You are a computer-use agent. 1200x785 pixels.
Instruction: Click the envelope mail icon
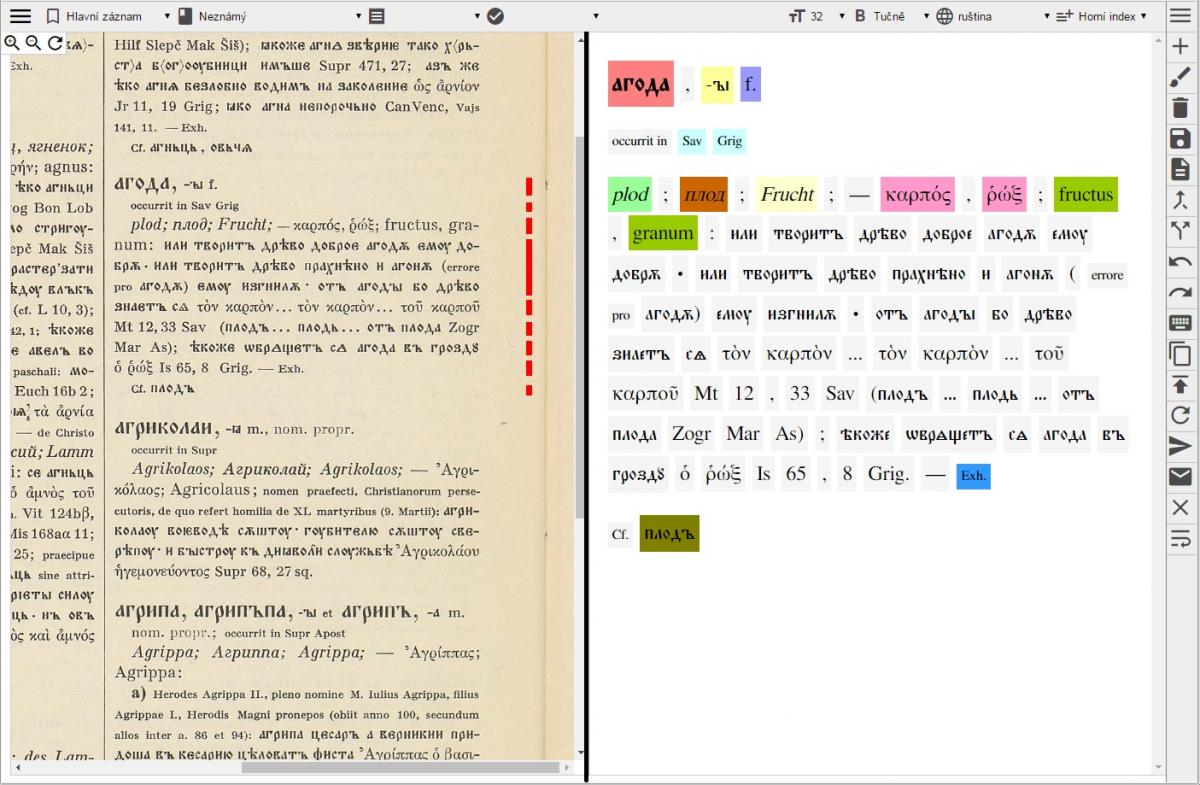(1180, 477)
